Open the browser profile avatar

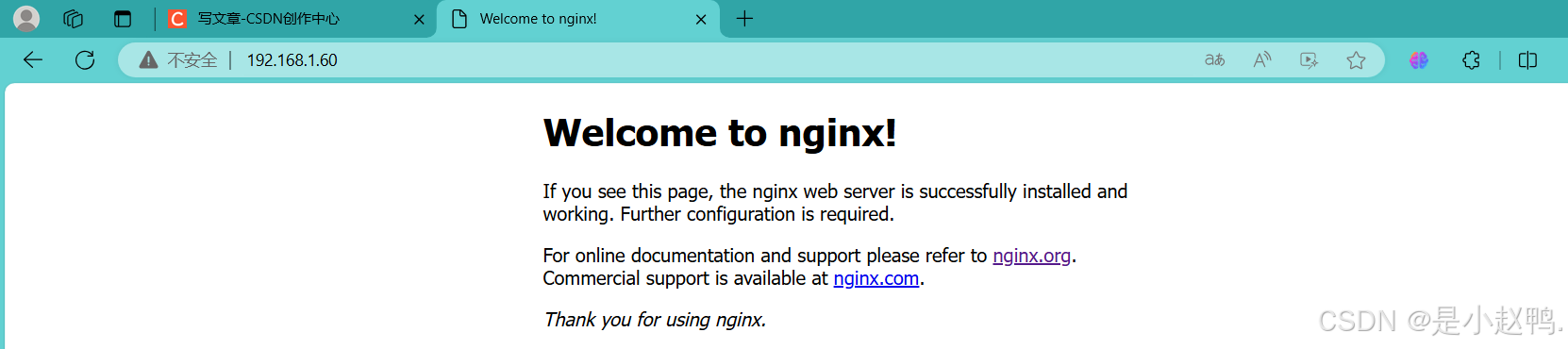click(x=26, y=19)
